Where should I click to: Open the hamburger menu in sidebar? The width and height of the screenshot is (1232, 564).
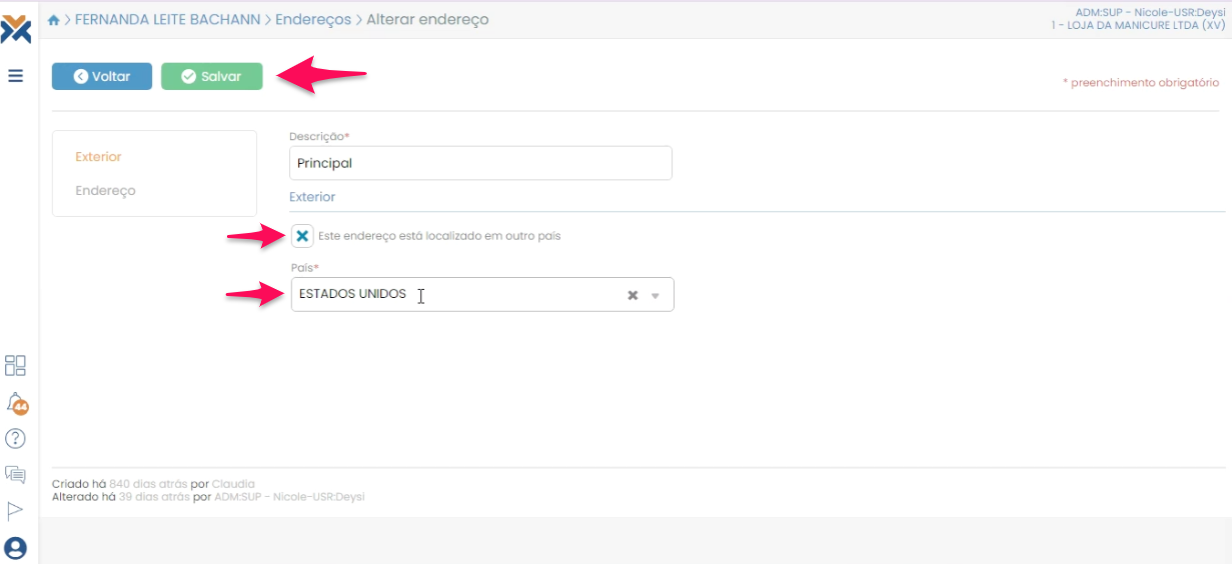(x=16, y=76)
